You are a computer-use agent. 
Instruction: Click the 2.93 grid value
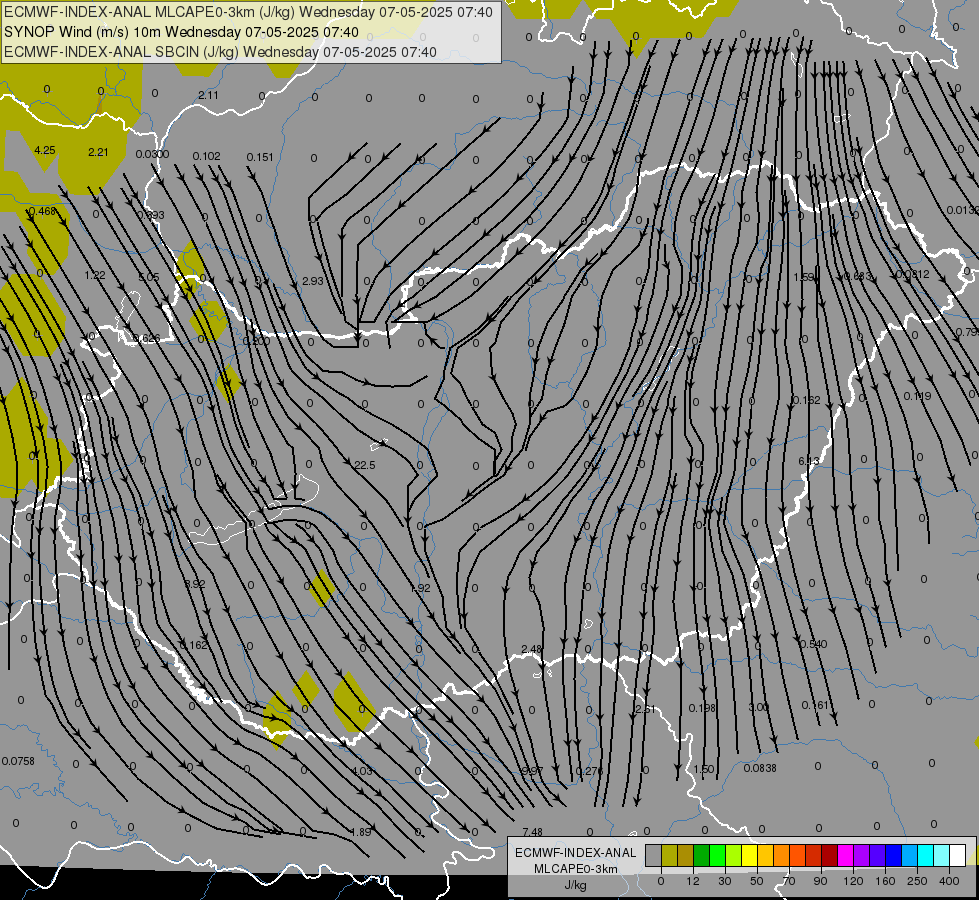click(x=313, y=281)
